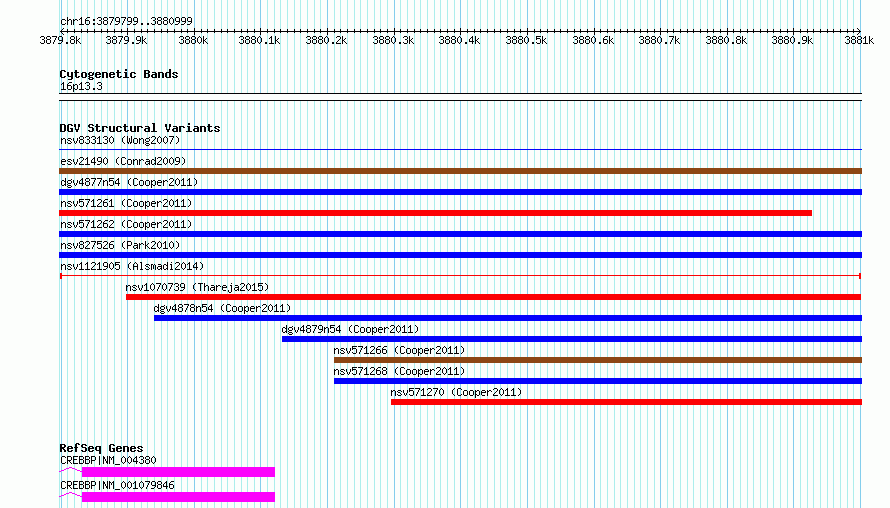Click the nsv827526 (Park2010) label
The image size is (890, 508).
tap(120, 245)
